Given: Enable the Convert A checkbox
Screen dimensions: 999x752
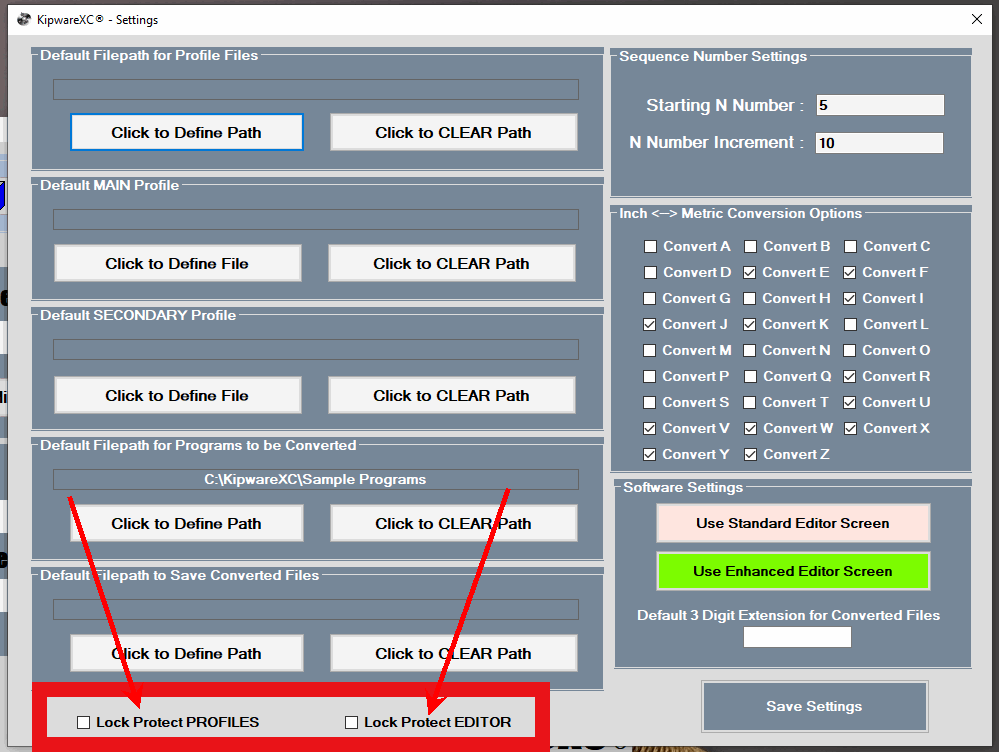Looking at the screenshot, I should coord(651,246).
